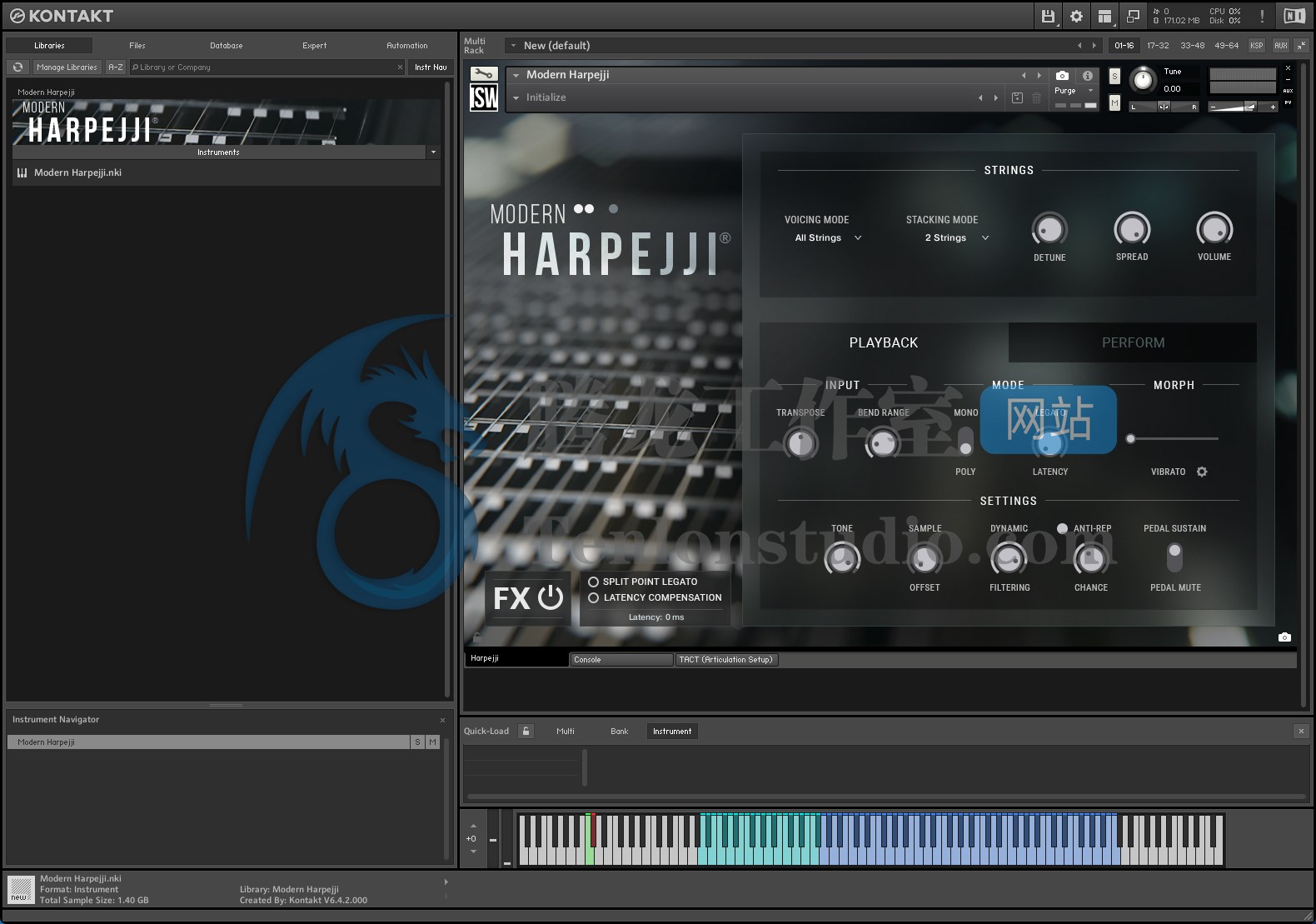Open vibrato settings gear icon

click(1202, 472)
